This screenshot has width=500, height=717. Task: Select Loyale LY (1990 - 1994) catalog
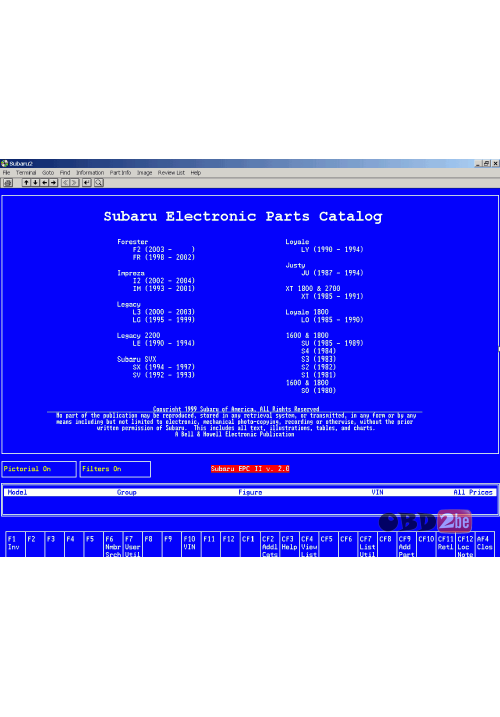[332, 250]
